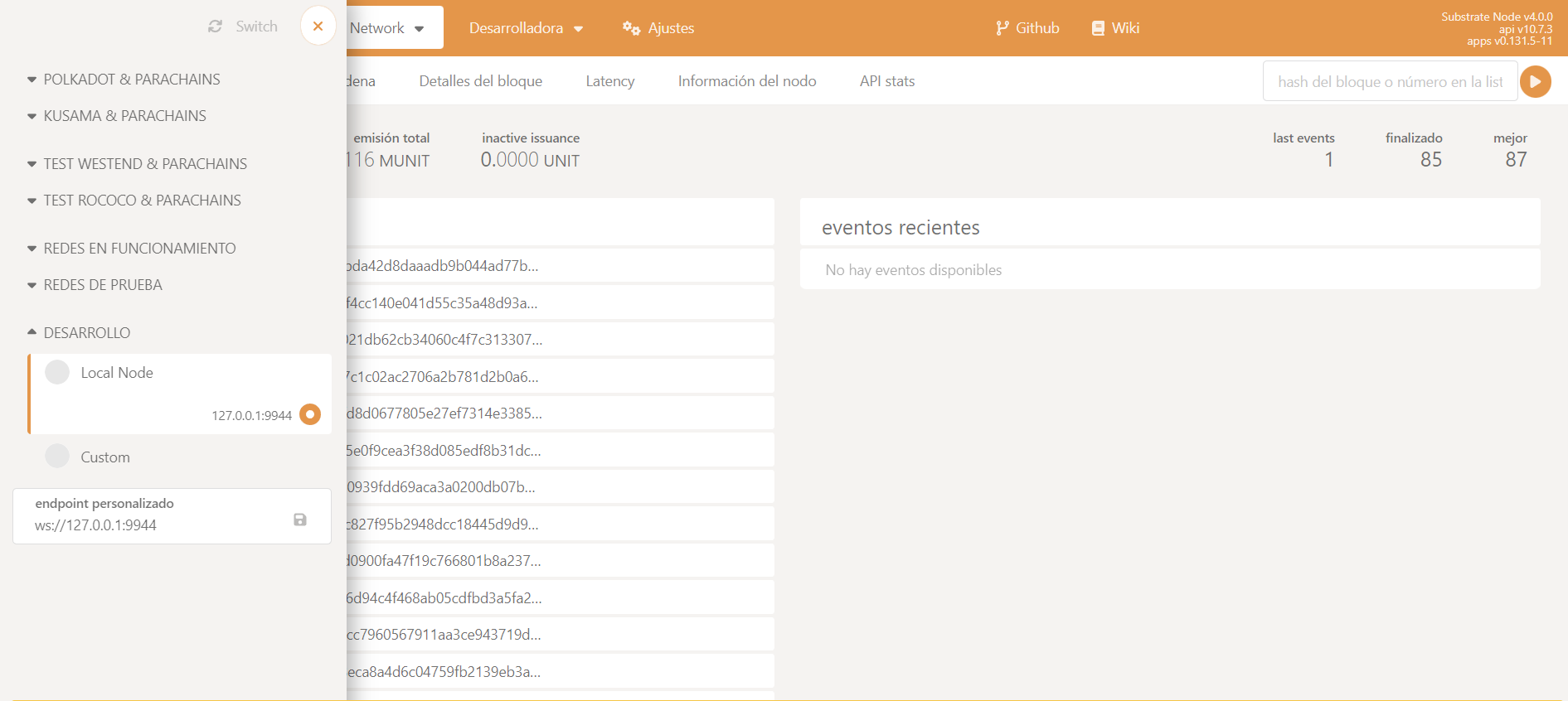This screenshot has width=1568, height=701.
Task: Click the Switch button label
Action: [256, 27]
